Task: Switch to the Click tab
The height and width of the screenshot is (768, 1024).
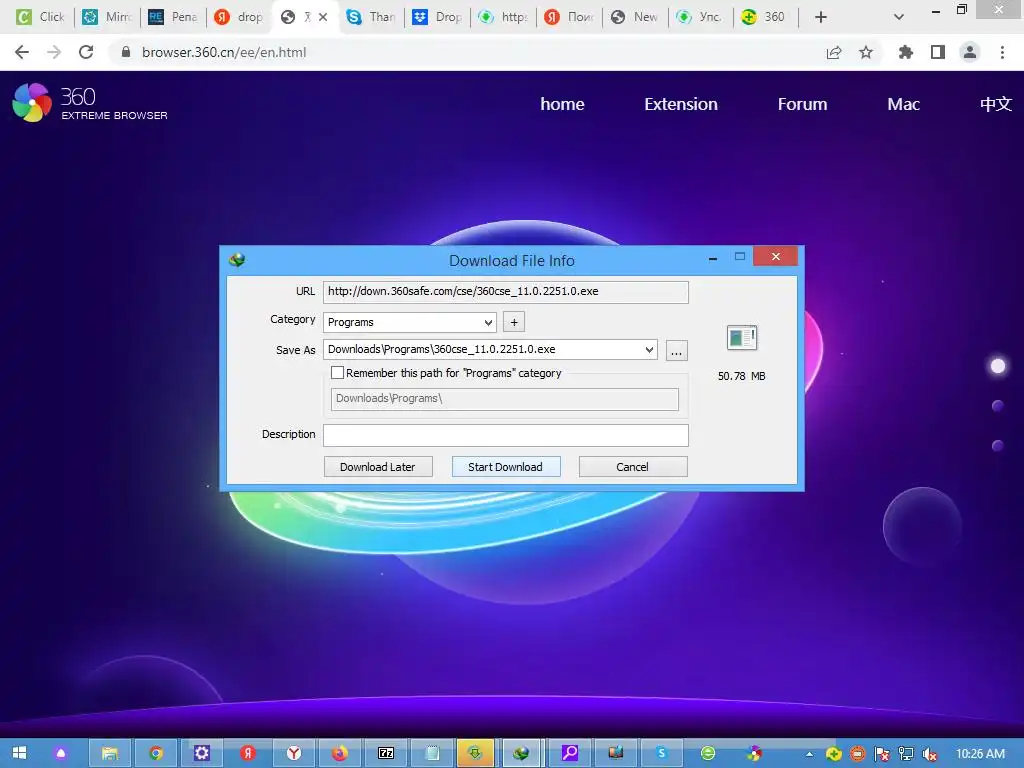Action: [40, 17]
